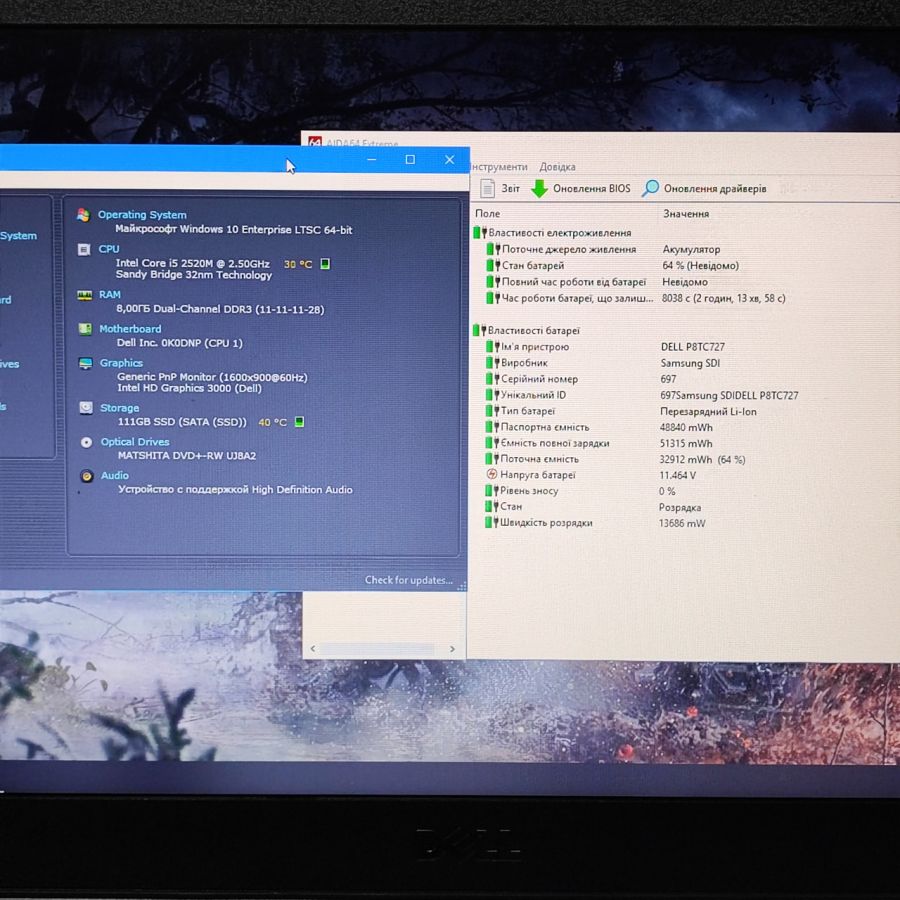Click left arrow of AIDA64 horizontal scrollbar
The image size is (900, 900).
(x=313, y=649)
